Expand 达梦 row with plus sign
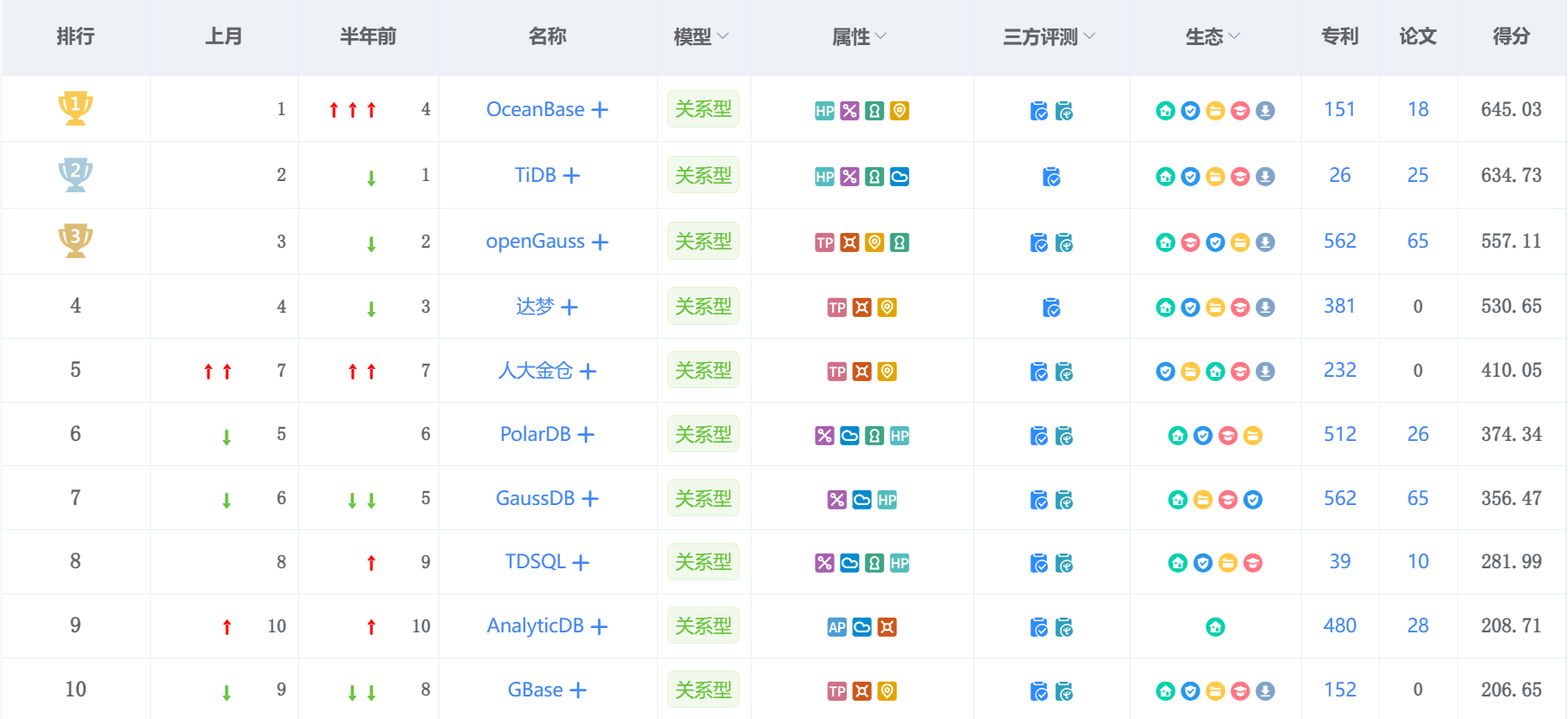Image resolution: width=1568 pixels, height=719 pixels. (569, 308)
